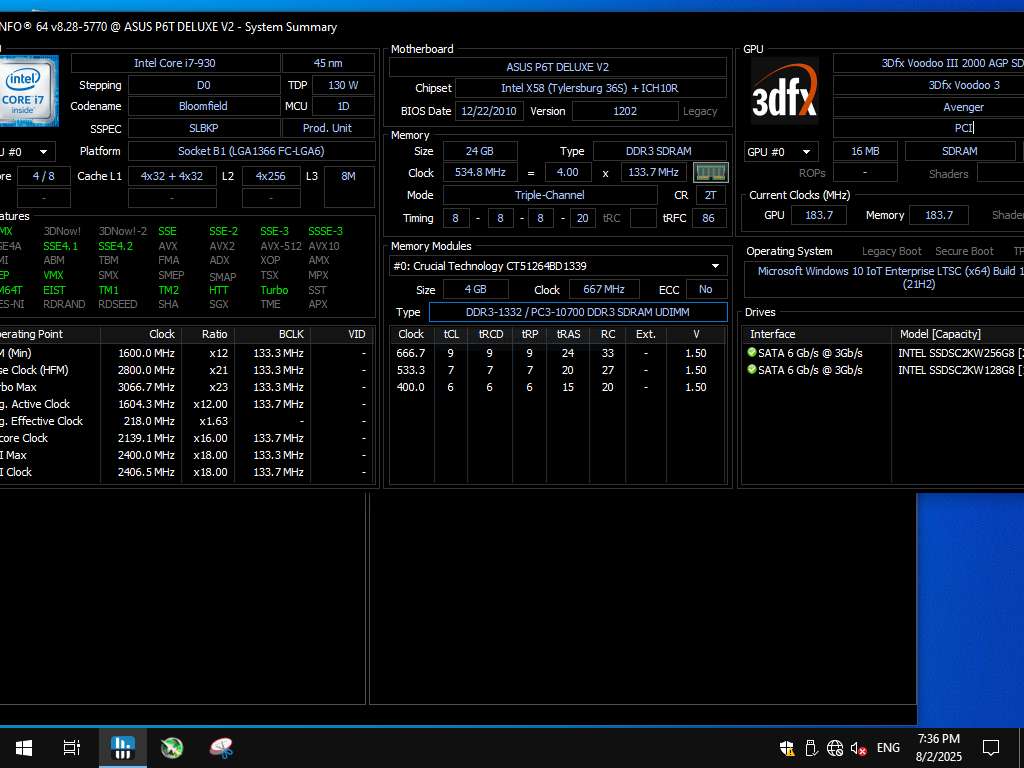Click the tCL column header
1024x768 pixels.
[451, 334]
